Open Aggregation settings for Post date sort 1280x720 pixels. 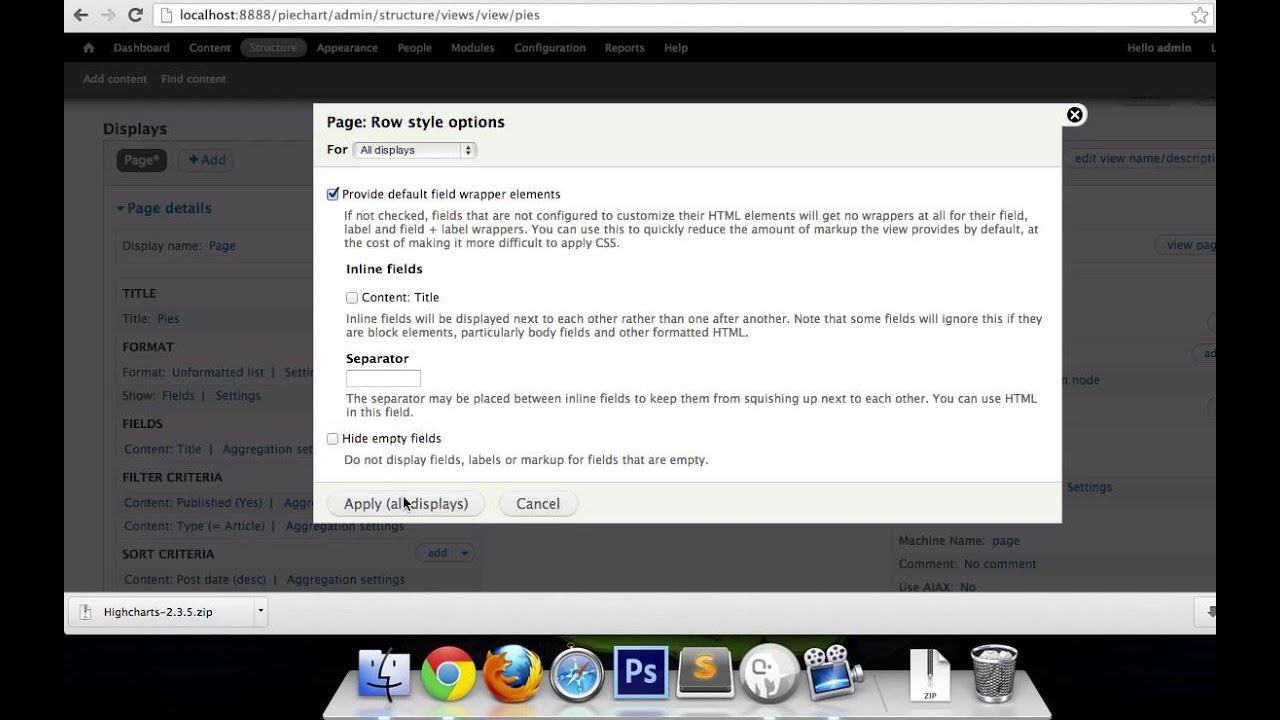click(x=346, y=580)
